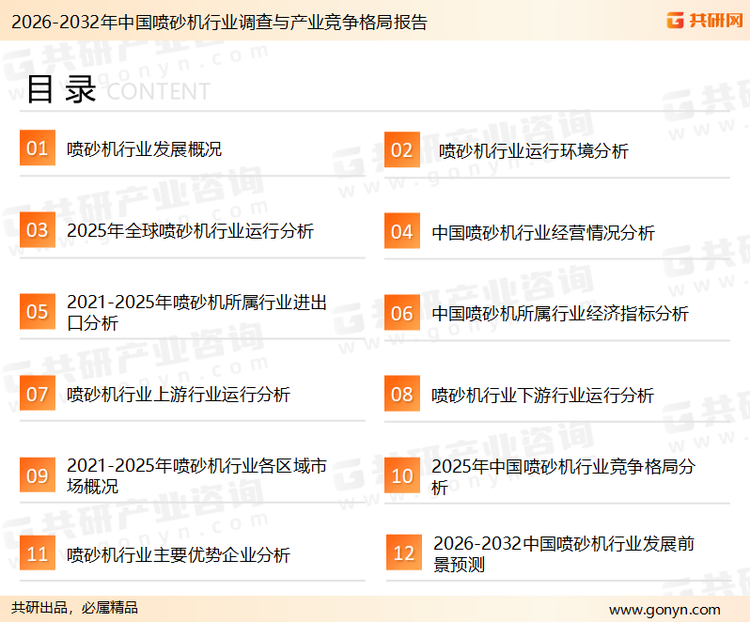Open 2025年全球喷砂机行业运行分析 chapter
750x622 pixels.
click(x=190, y=231)
